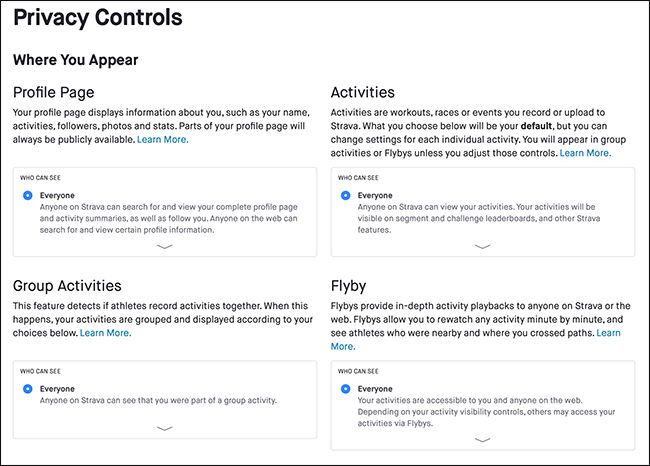This screenshot has height=466, width=650.
Task: Select Everyone radio under Activities
Action: coord(345,195)
